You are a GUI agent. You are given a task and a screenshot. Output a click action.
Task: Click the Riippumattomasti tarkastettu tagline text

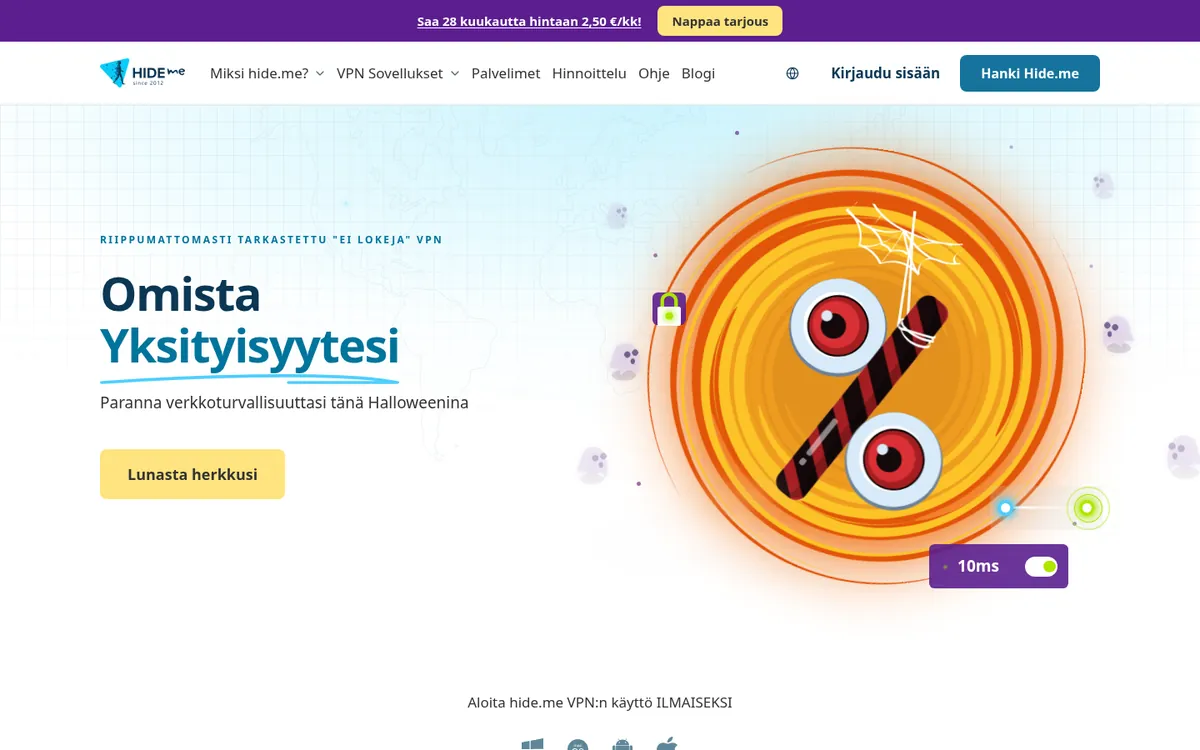tap(271, 240)
